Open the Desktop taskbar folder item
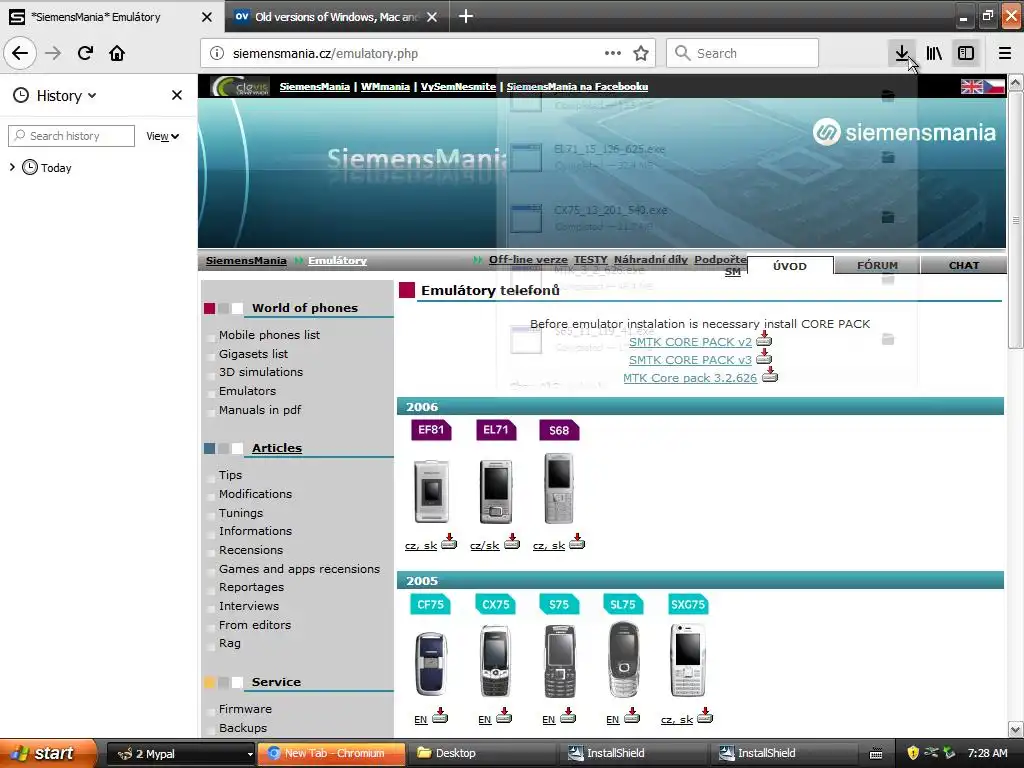 pyautogui.click(x=481, y=754)
